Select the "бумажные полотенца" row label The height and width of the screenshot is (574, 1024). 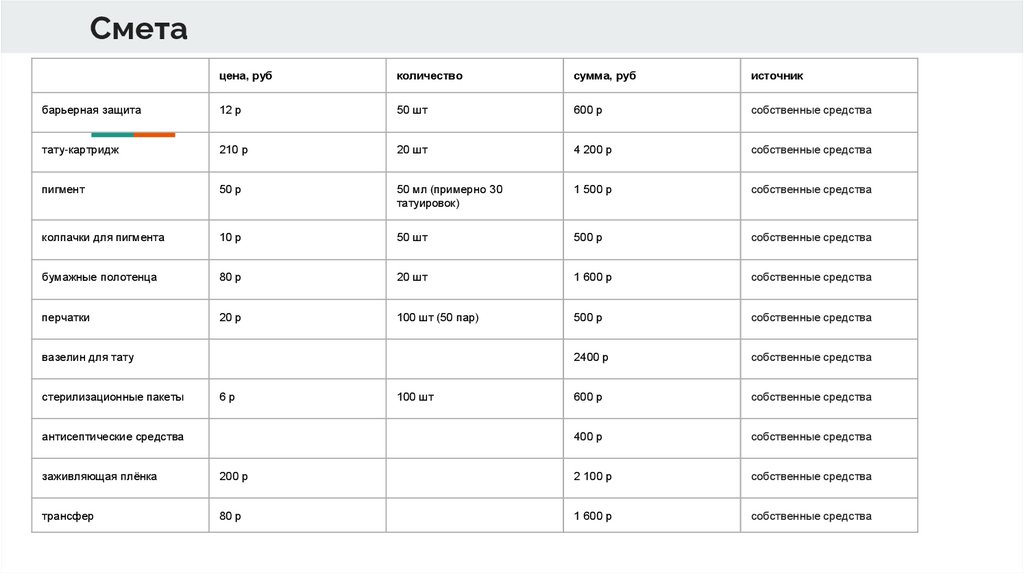tap(99, 277)
